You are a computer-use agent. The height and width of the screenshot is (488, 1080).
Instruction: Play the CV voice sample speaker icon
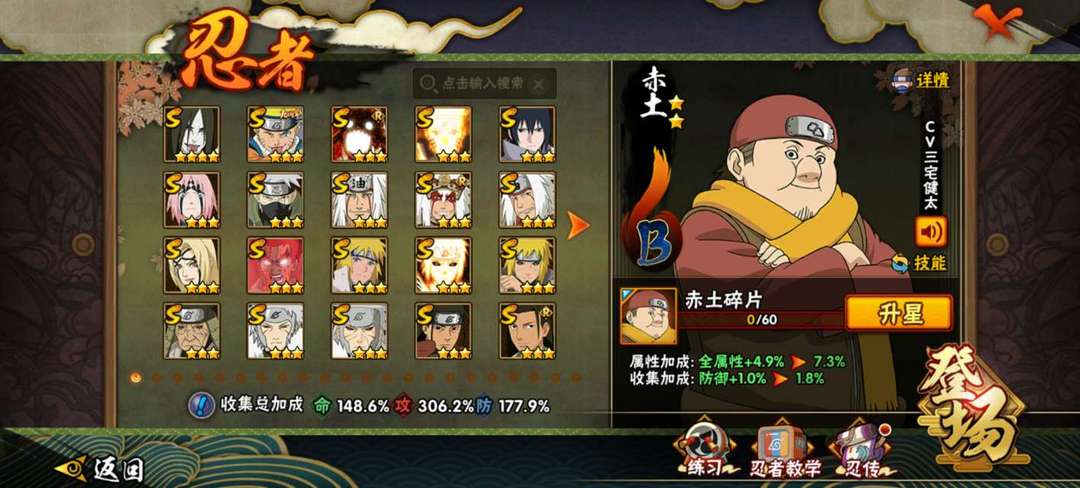point(931,231)
